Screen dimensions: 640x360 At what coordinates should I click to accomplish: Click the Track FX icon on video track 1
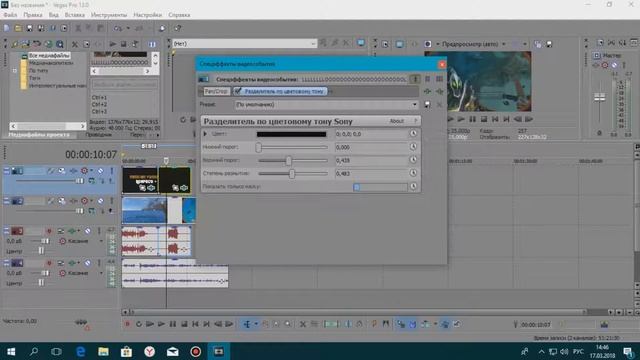[x=73, y=171]
